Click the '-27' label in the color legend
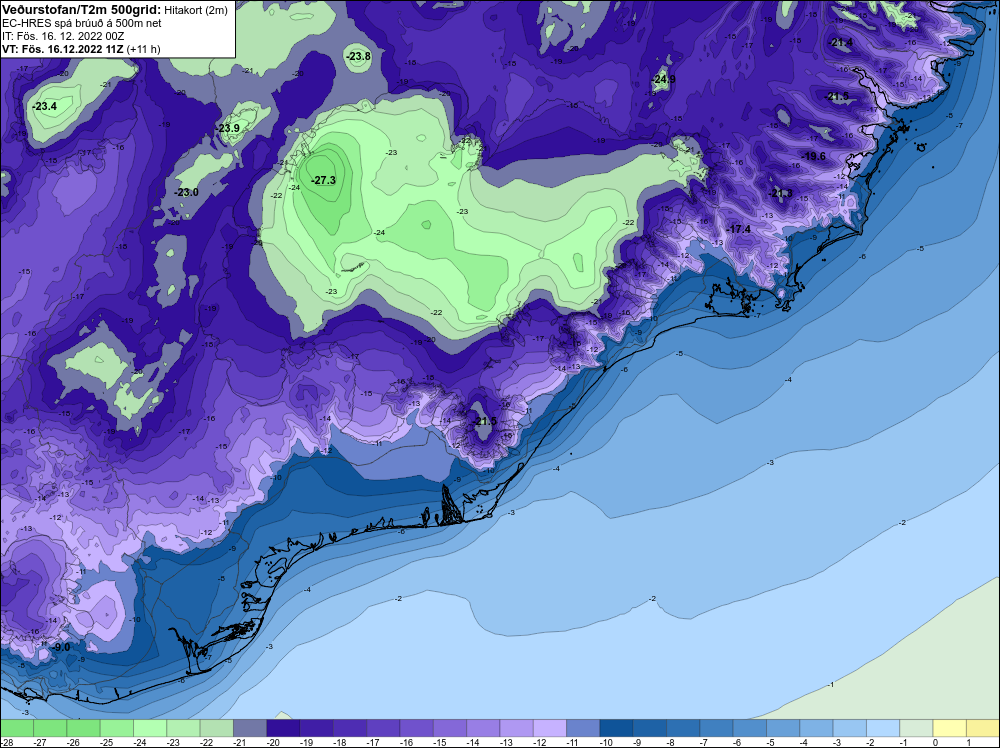 tap(41, 742)
